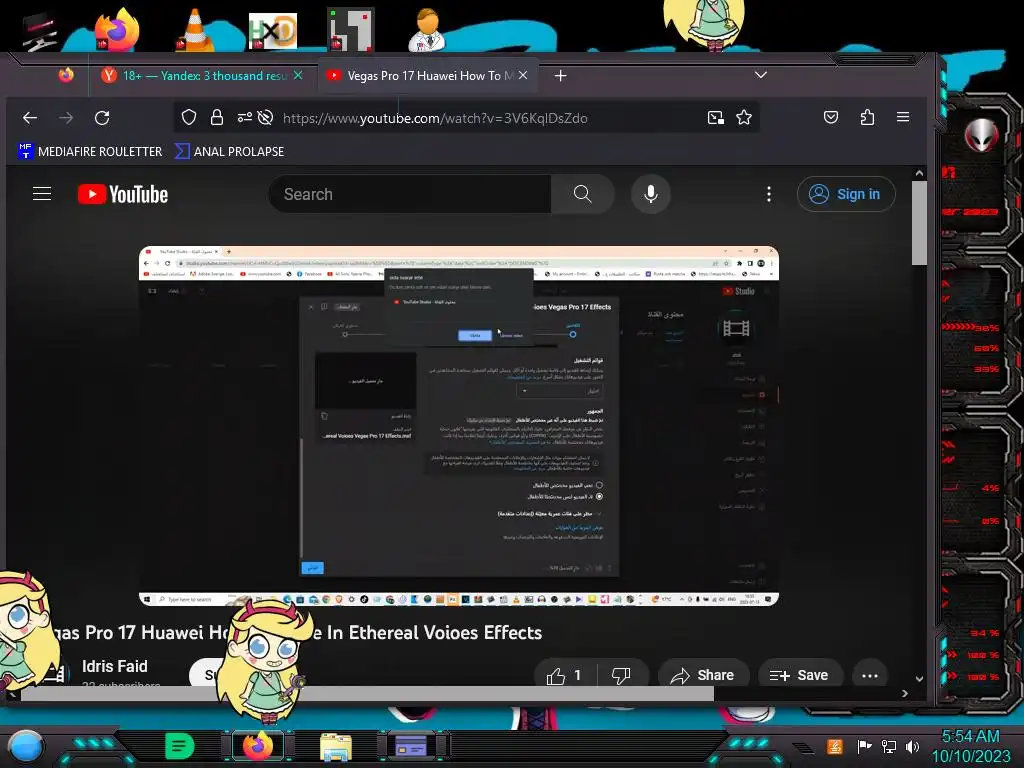Open the VLC cone desktop shortcut
Screen dimensions: 1024x768
194,30
